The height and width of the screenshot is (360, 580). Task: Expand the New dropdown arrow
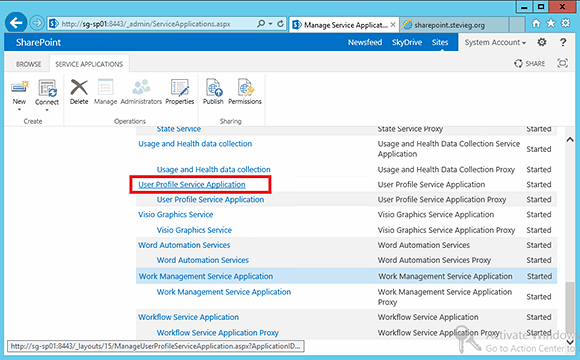click(19, 110)
